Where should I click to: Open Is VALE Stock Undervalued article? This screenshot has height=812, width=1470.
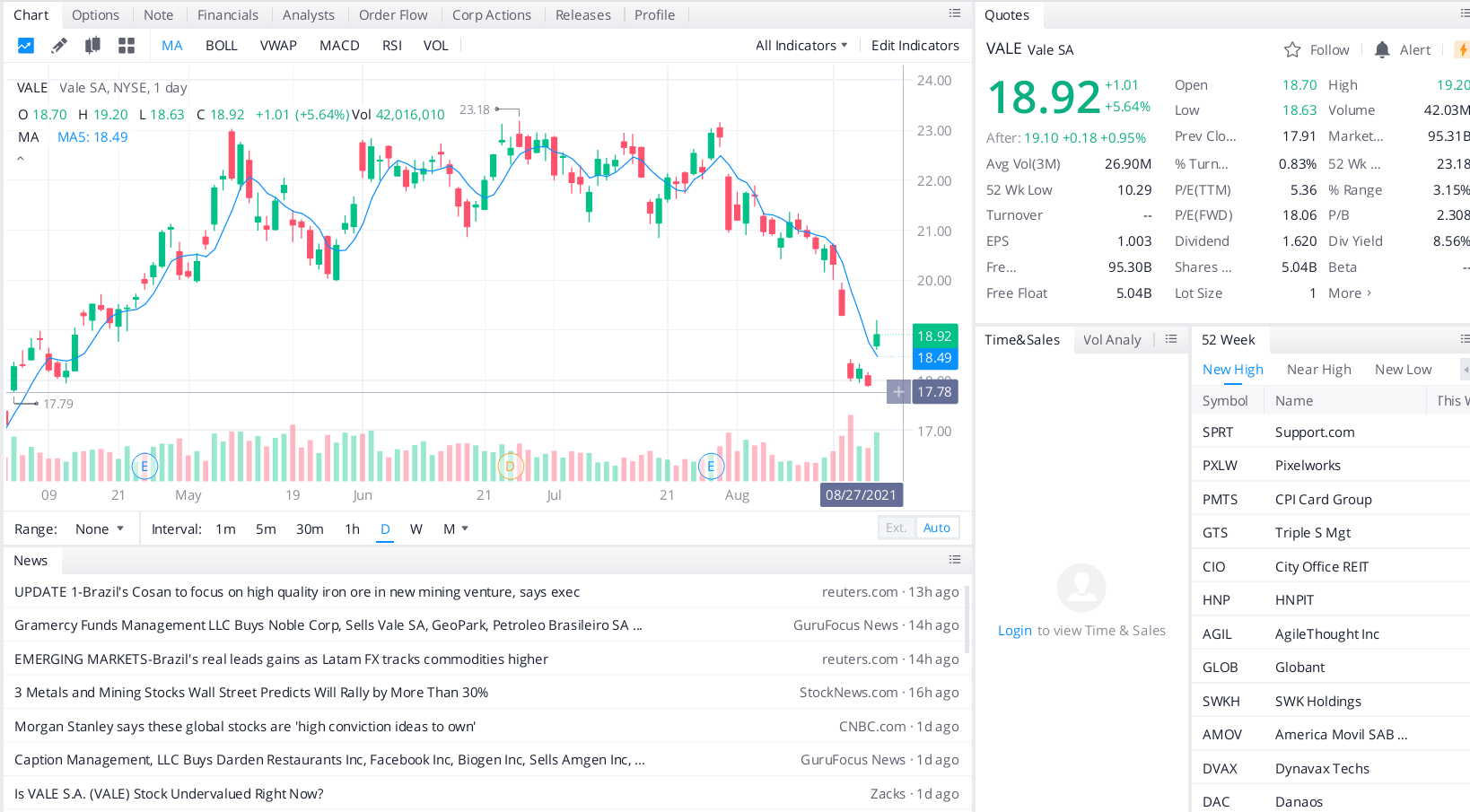(169, 794)
